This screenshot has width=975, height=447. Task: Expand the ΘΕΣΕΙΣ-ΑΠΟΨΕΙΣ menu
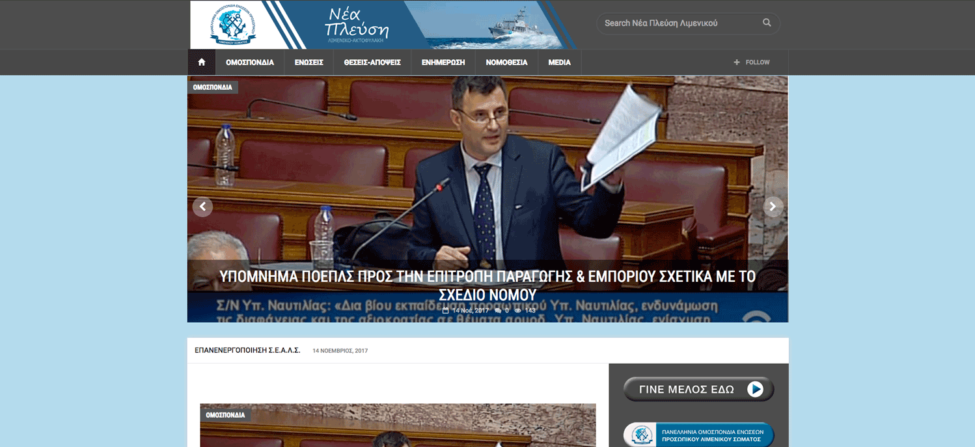(372, 62)
